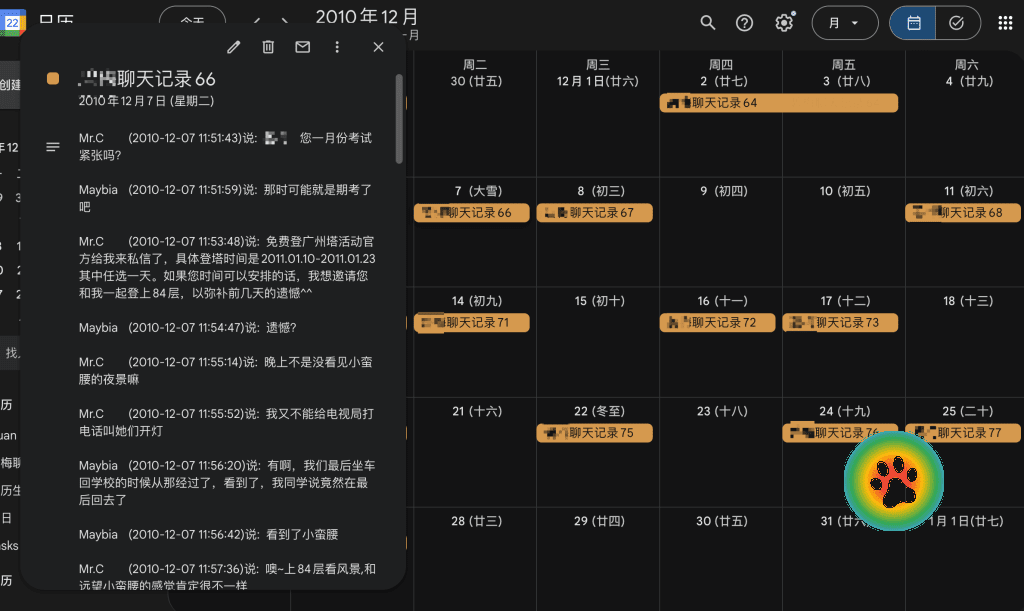Open the 聊天记录 67 event on December 8
Image resolution: width=1024 pixels, height=611 pixels.
[x=595, y=213]
